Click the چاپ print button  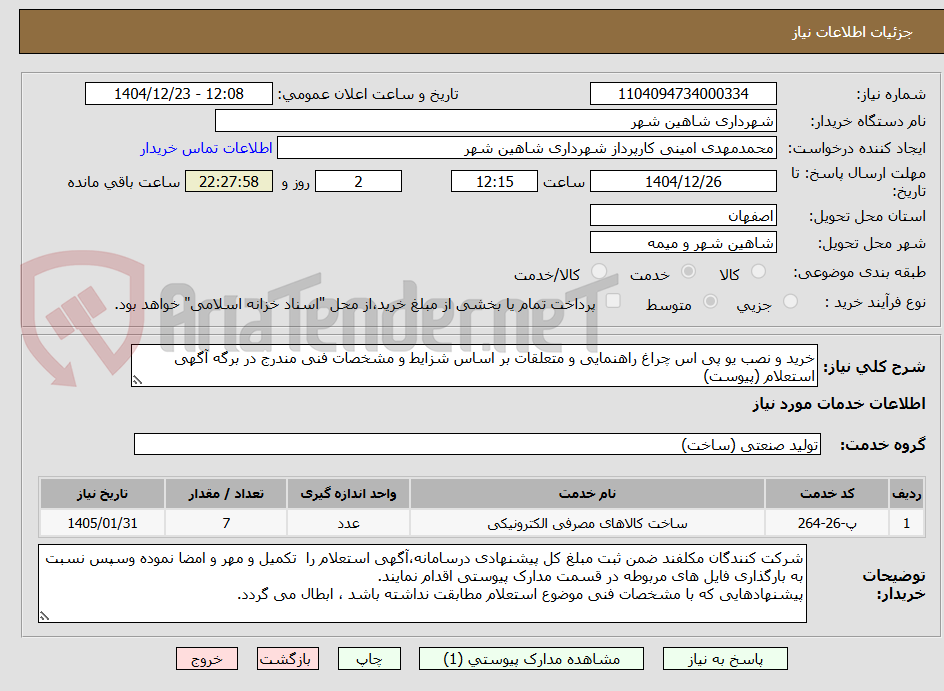(x=369, y=659)
